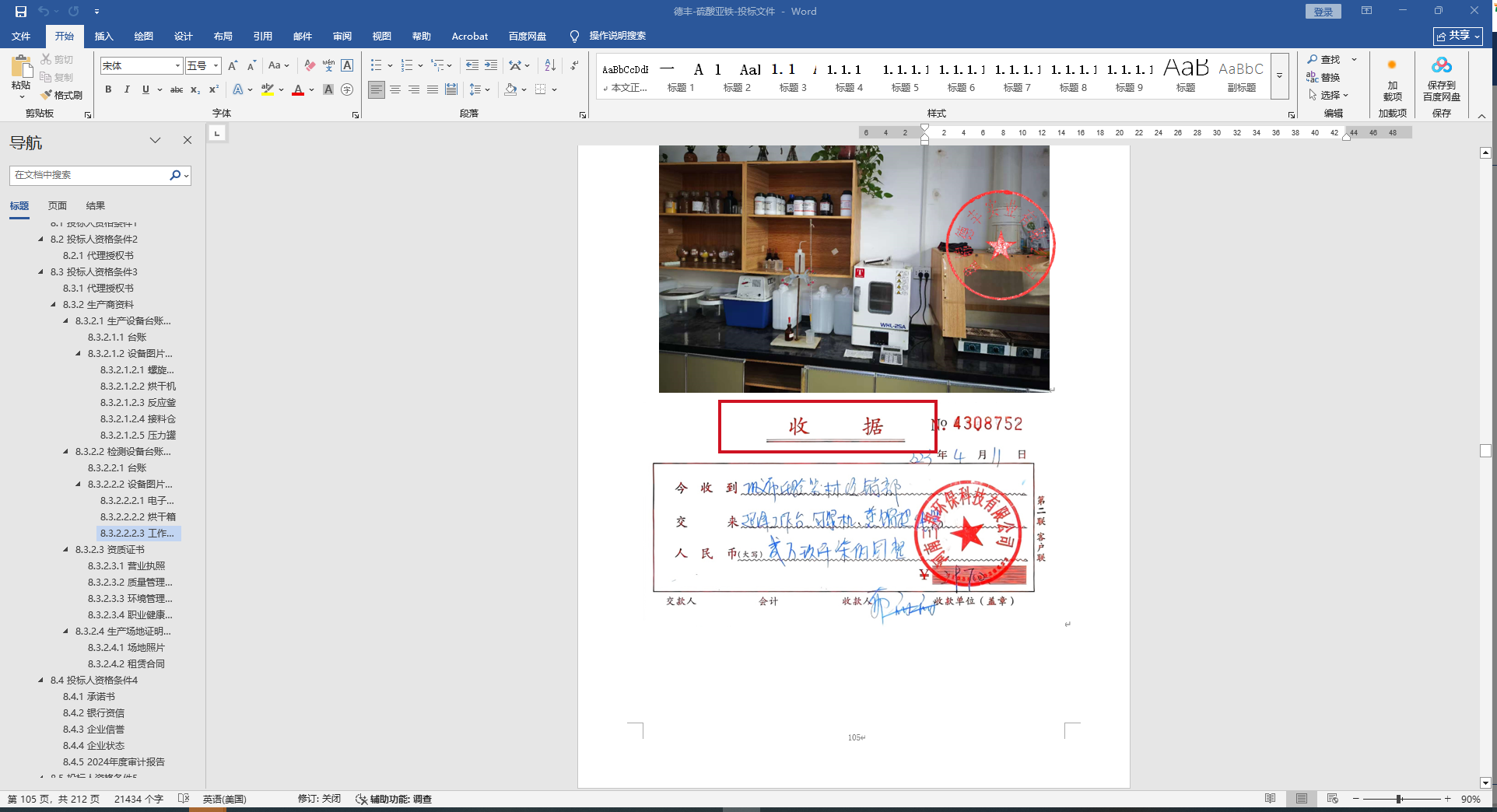Save to Baidu Netdisk cloud icon
The width and height of the screenshot is (1497, 812).
coord(1442,65)
